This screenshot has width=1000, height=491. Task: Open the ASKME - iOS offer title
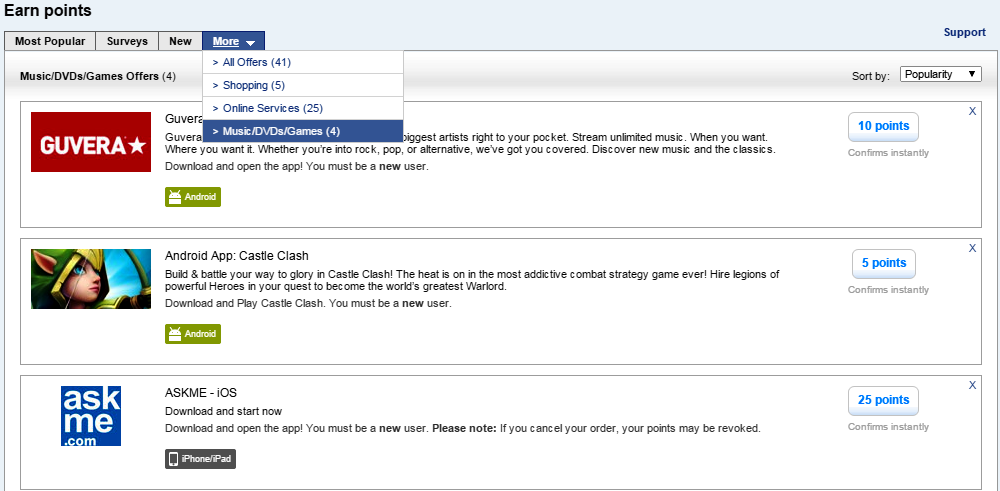201,393
